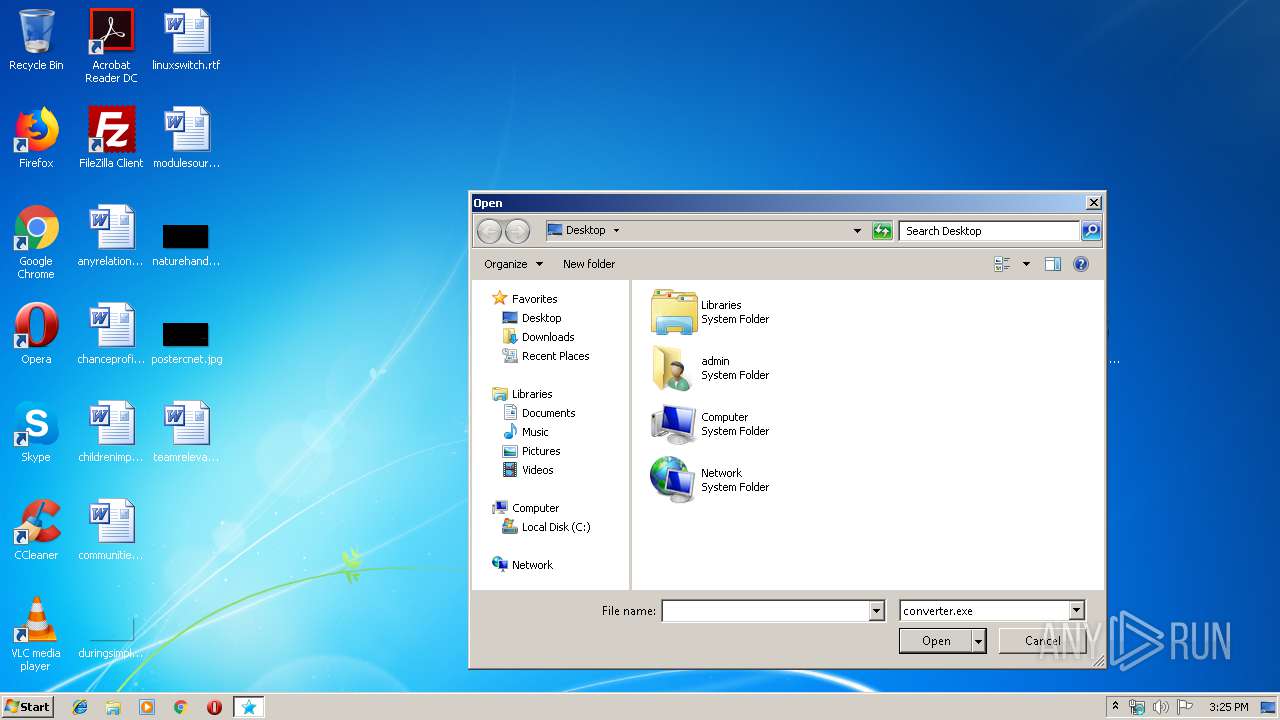
Task: Open CCleaner desktop shortcut
Action: click(x=36, y=530)
